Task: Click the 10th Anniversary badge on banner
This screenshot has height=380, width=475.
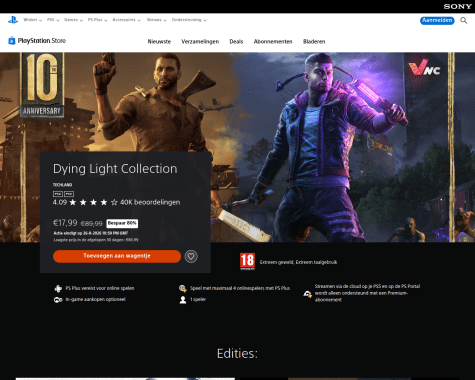Action: 42,85
